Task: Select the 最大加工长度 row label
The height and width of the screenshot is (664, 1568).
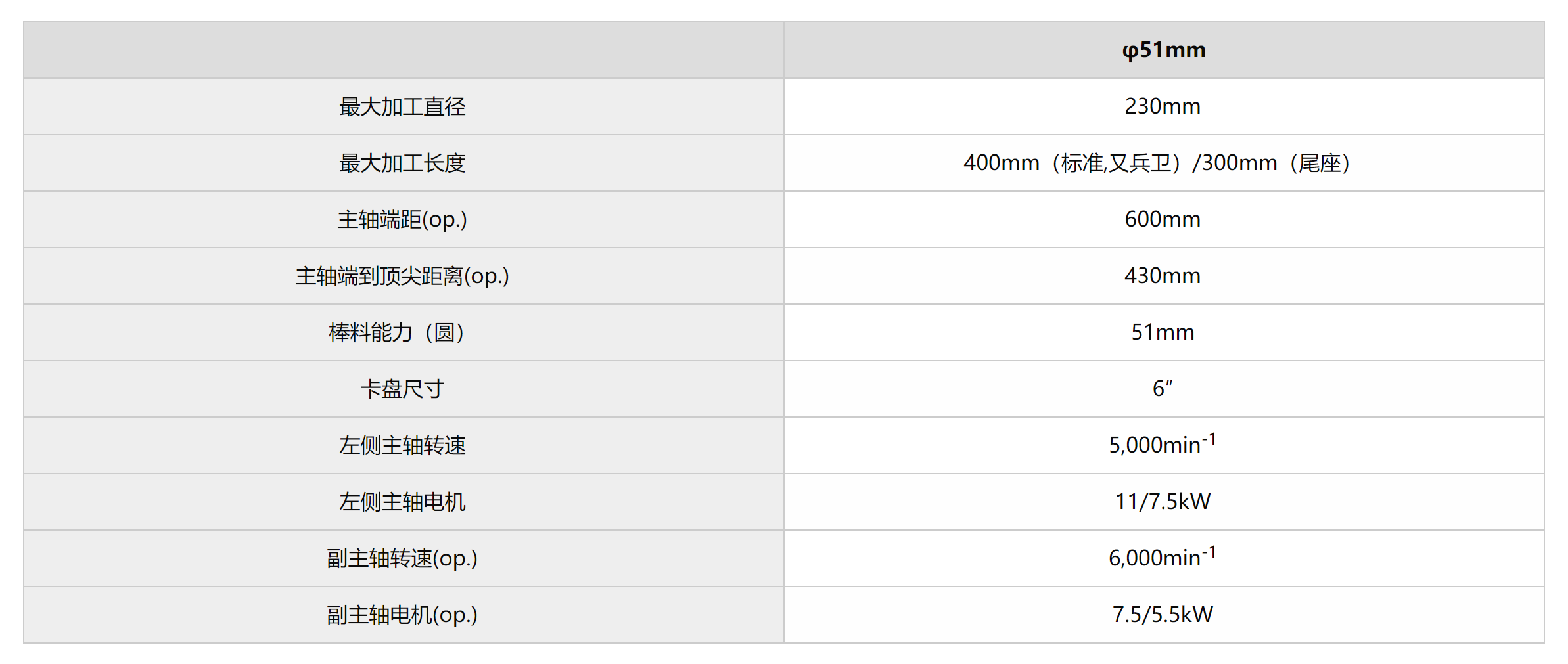Action: pos(402,163)
